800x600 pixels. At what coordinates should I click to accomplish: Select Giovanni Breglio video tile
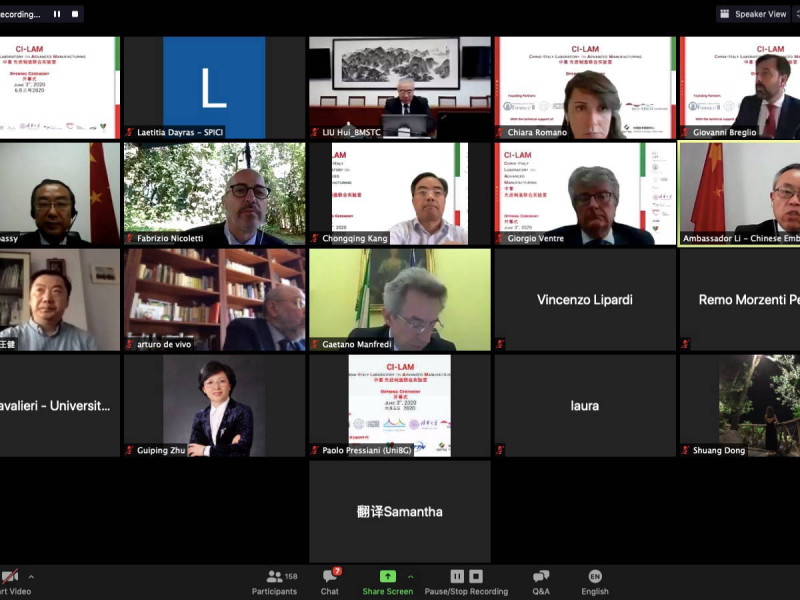tap(740, 87)
